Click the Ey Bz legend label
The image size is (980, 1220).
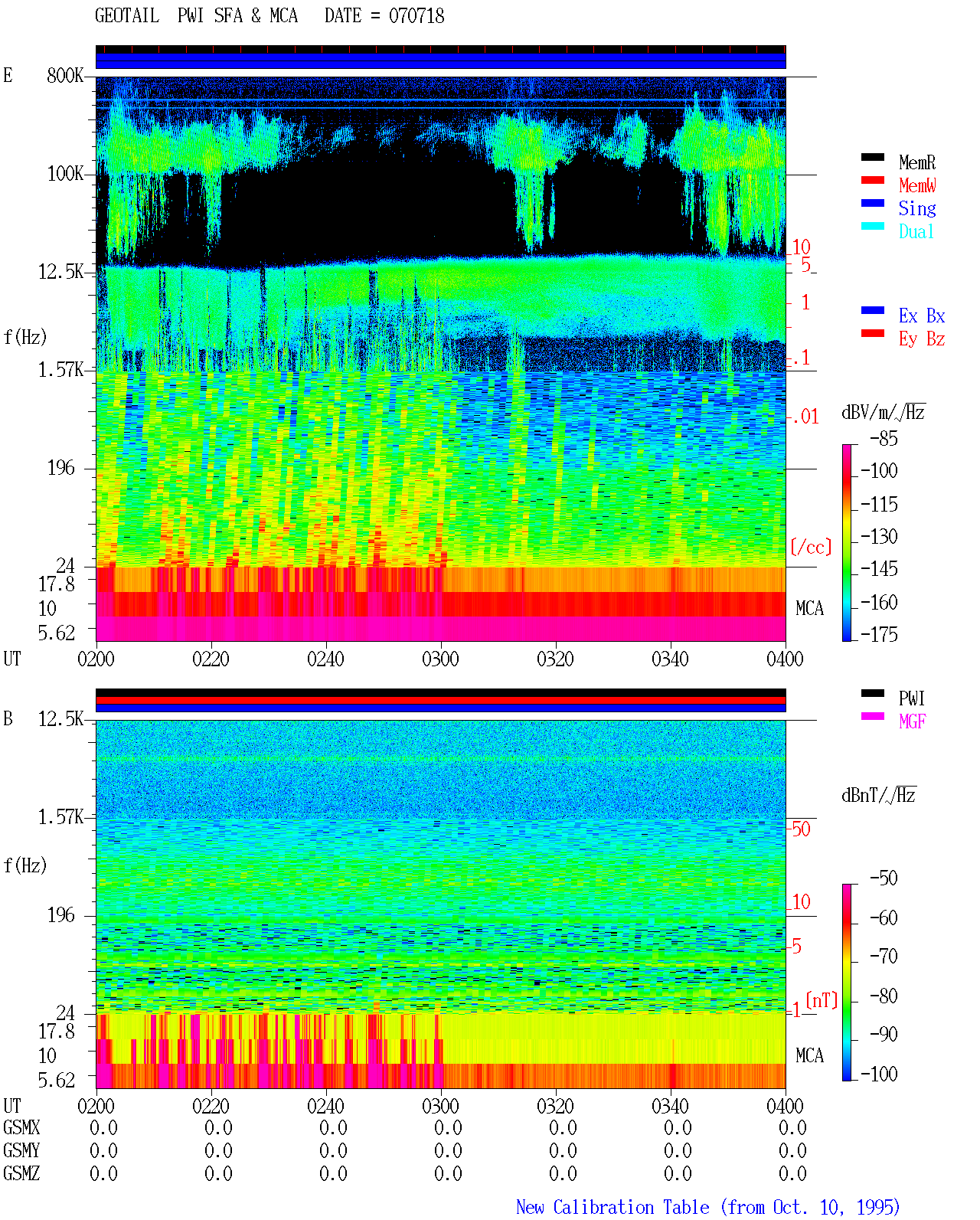[922, 339]
